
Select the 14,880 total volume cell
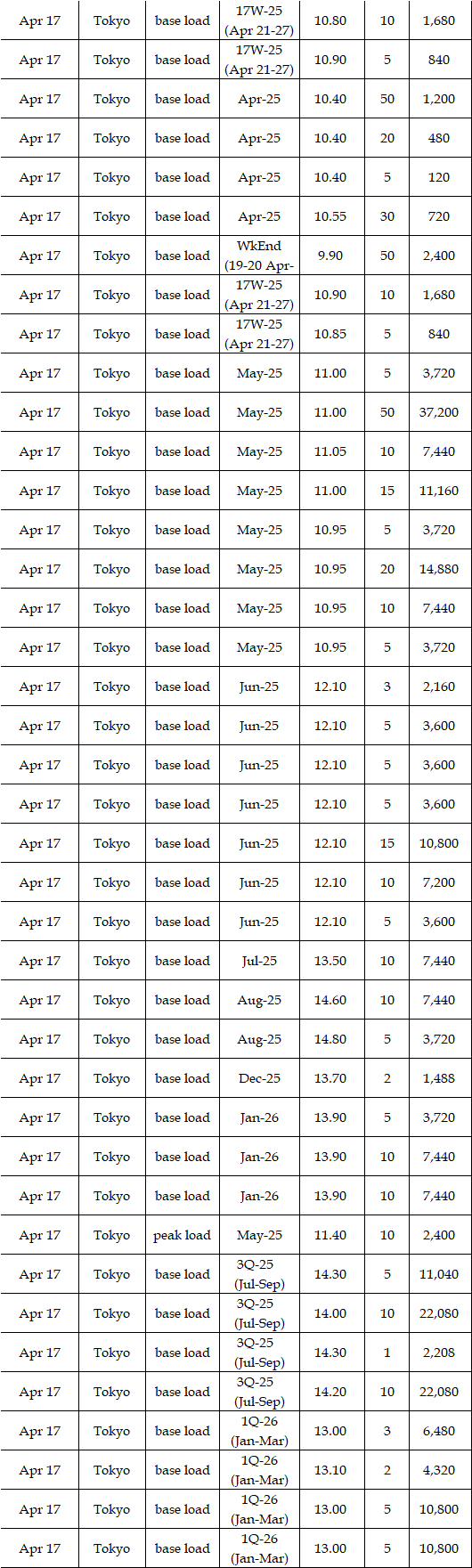438,569
